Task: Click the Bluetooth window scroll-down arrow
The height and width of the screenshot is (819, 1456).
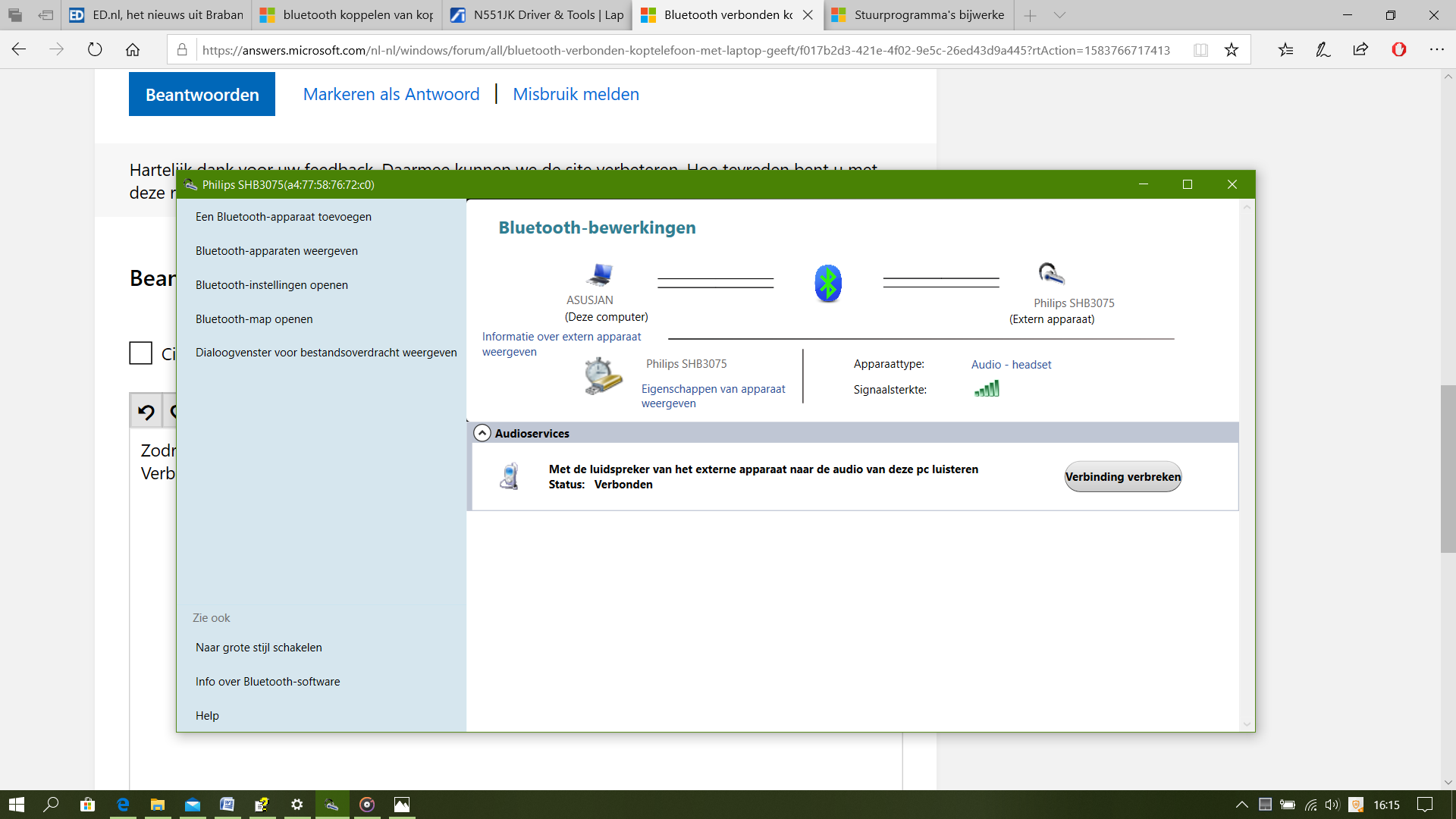Action: point(1247,724)
